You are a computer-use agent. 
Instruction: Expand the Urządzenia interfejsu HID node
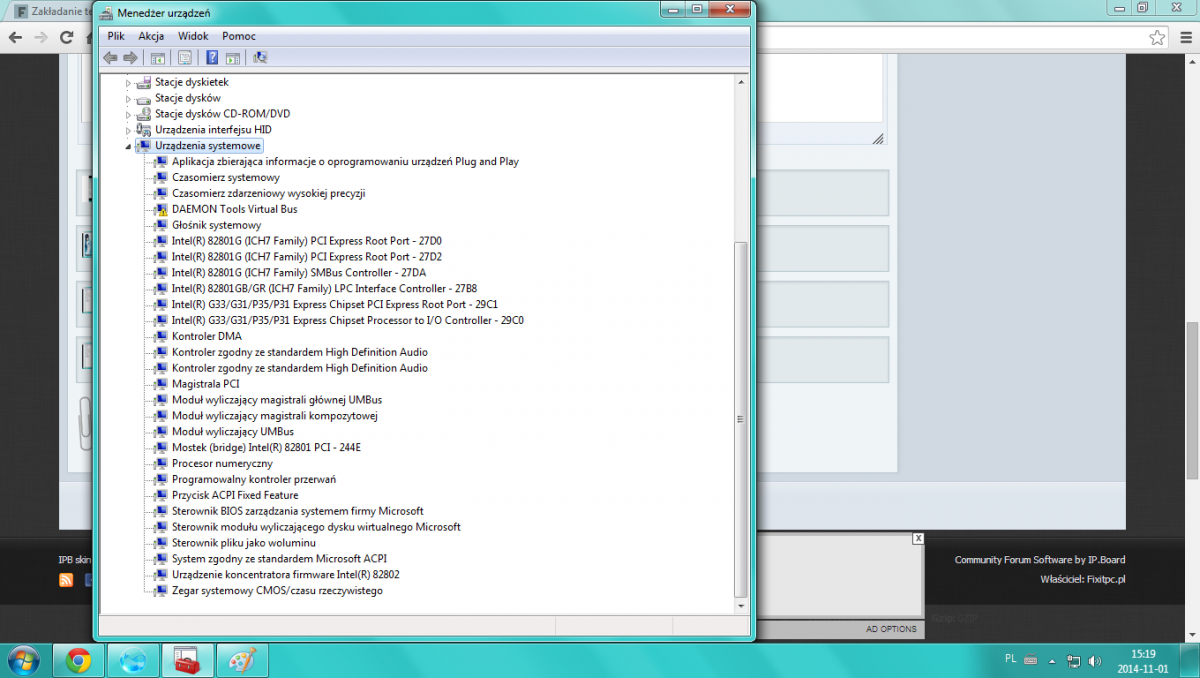coord(129,130)
